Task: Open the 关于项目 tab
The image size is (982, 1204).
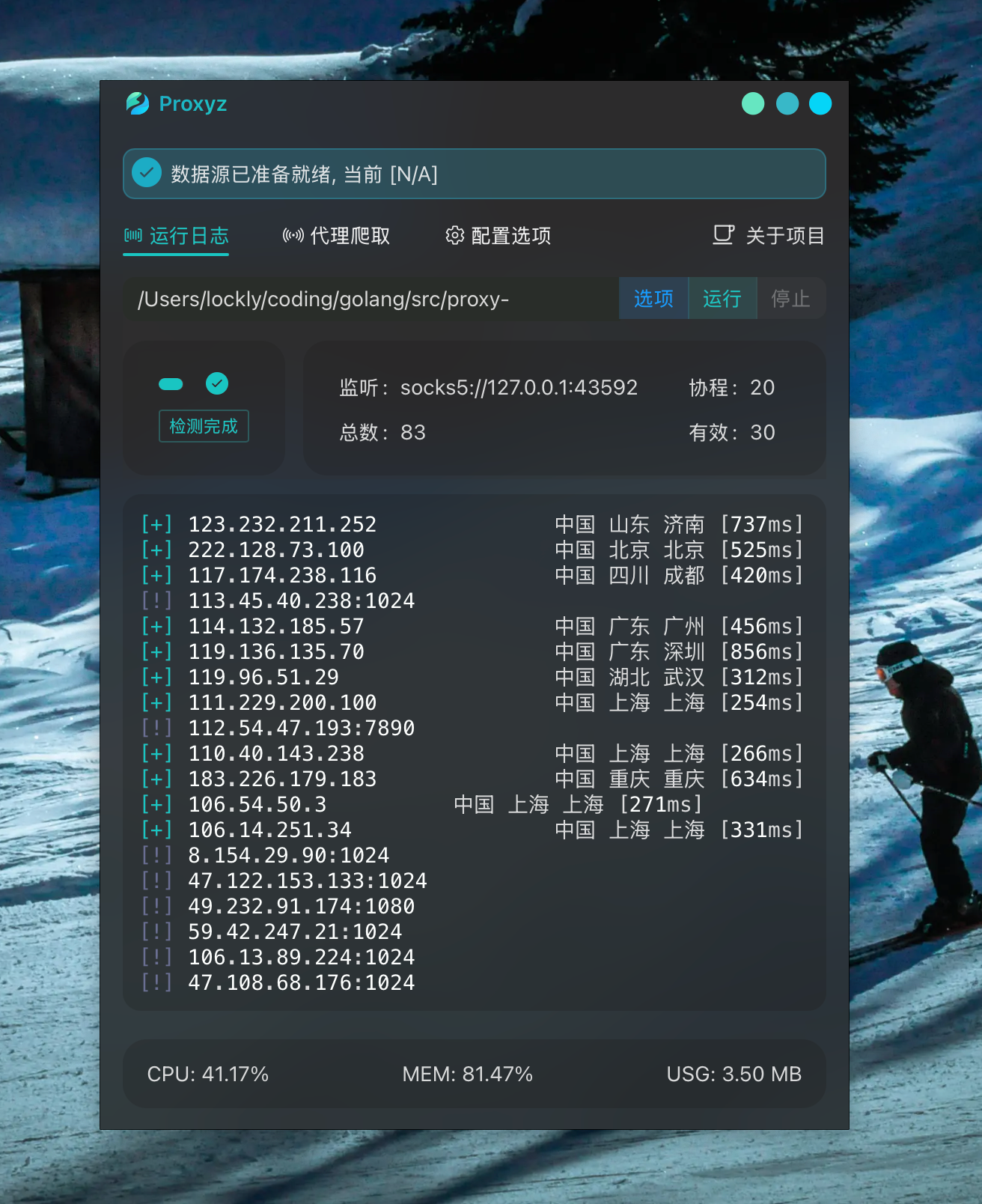Action: 769,236
